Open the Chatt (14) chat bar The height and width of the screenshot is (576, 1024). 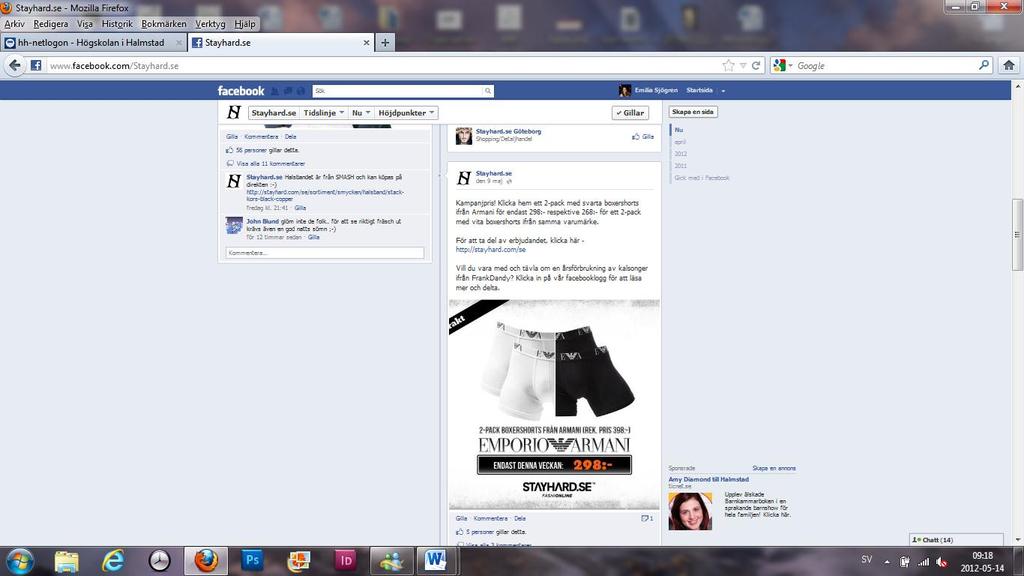pyautogui.click(x=955, y=540)
